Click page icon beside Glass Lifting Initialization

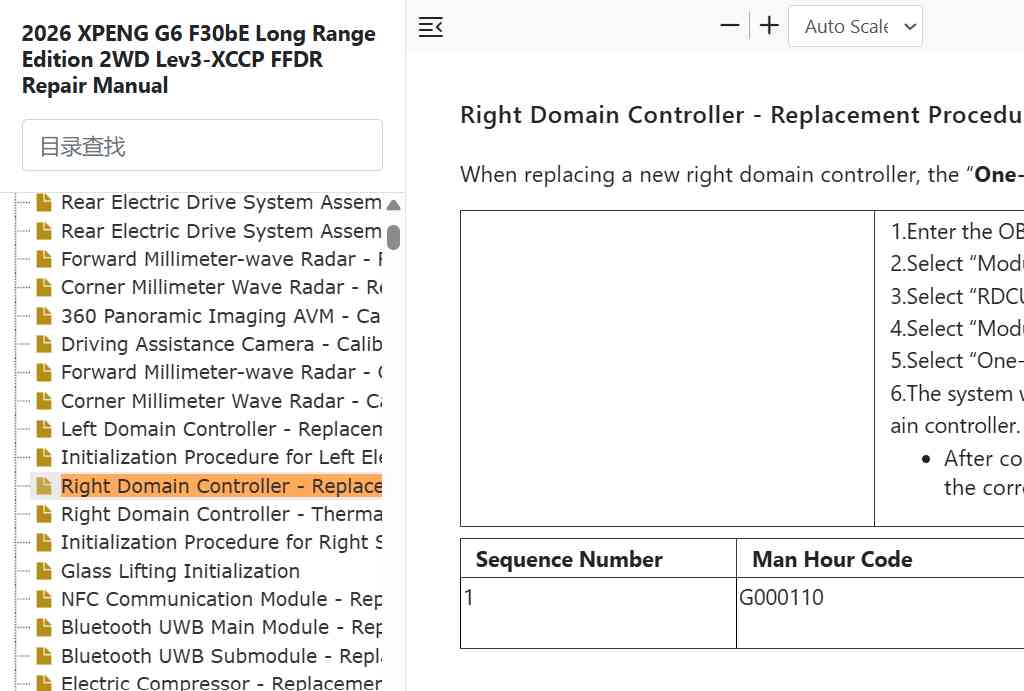(44, 571)
